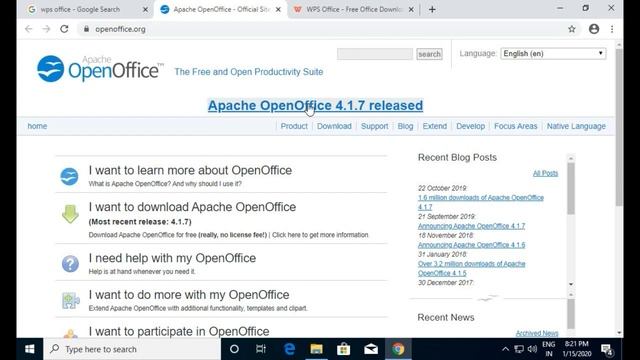Click the ENG IN language indicator

(549, 349)
